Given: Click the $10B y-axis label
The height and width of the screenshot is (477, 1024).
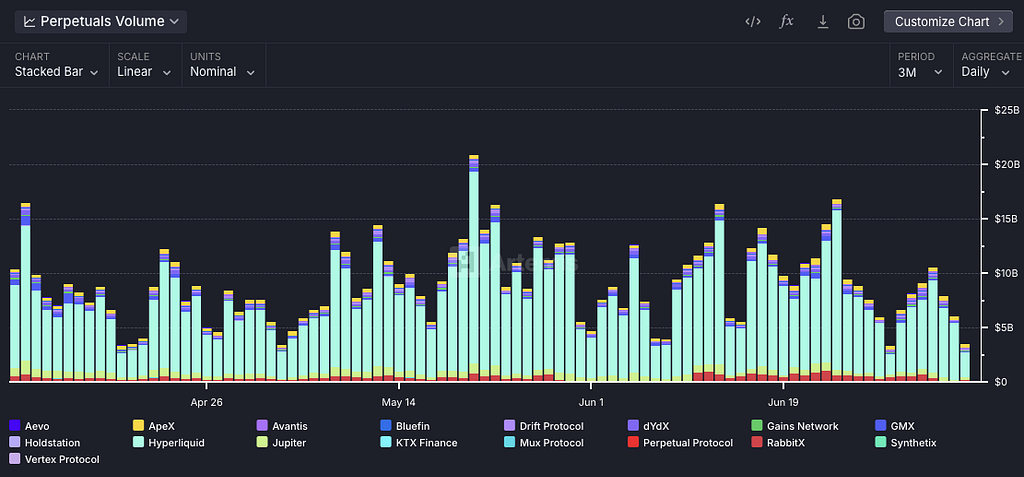Looking at the screenshot, I should (x=1004, y=272).
